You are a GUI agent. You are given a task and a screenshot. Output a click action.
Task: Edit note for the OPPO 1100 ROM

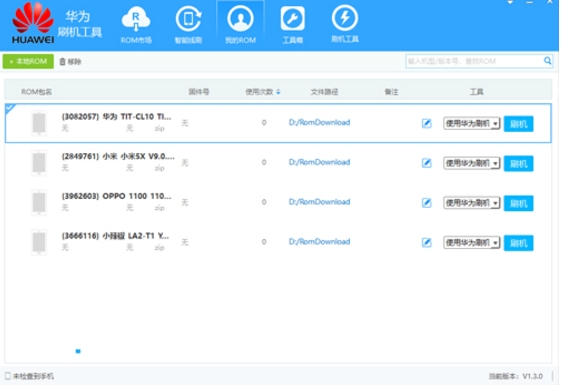click(426, 203)
